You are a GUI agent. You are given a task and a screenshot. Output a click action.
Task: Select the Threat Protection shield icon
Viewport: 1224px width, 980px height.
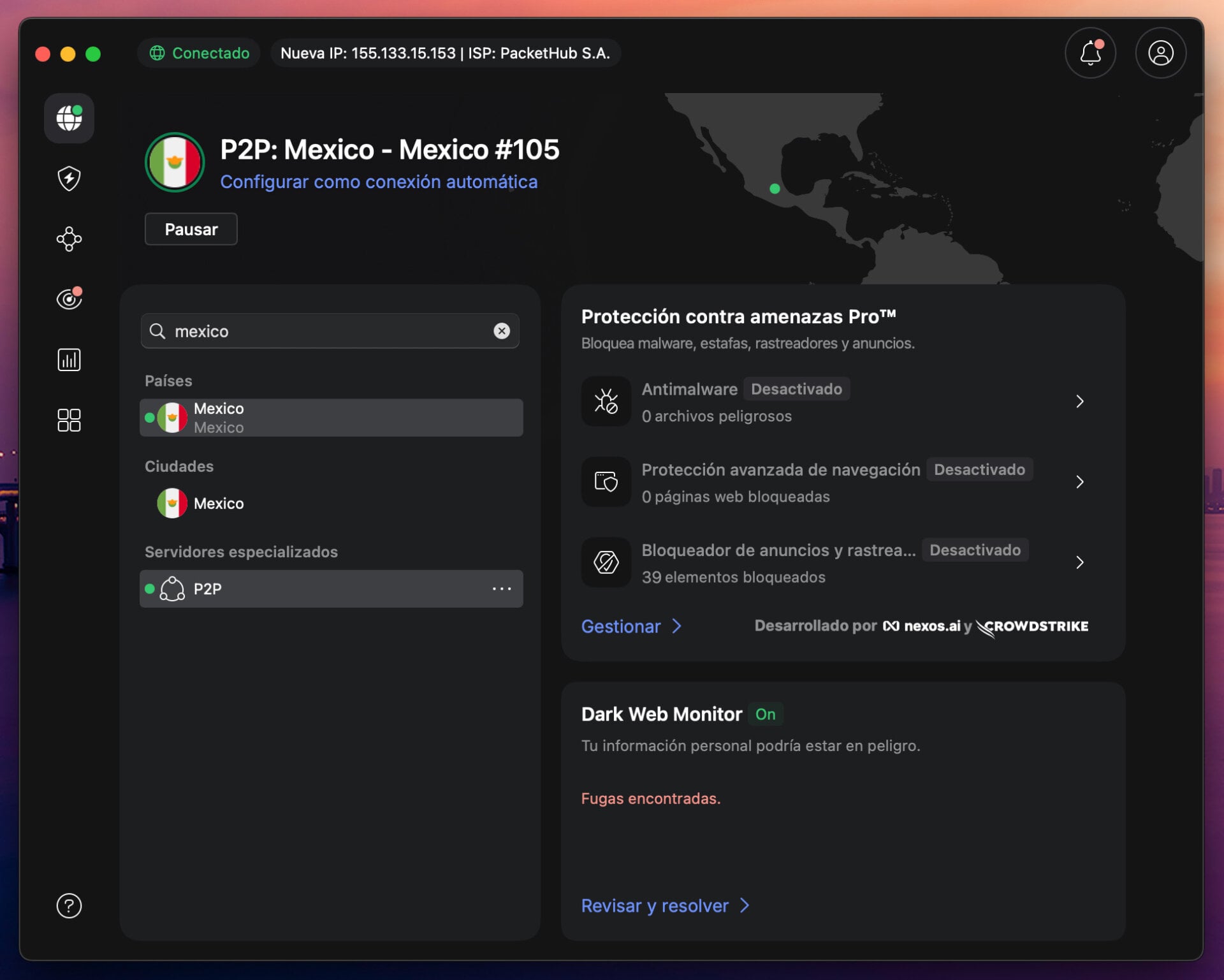coord(69,179)
